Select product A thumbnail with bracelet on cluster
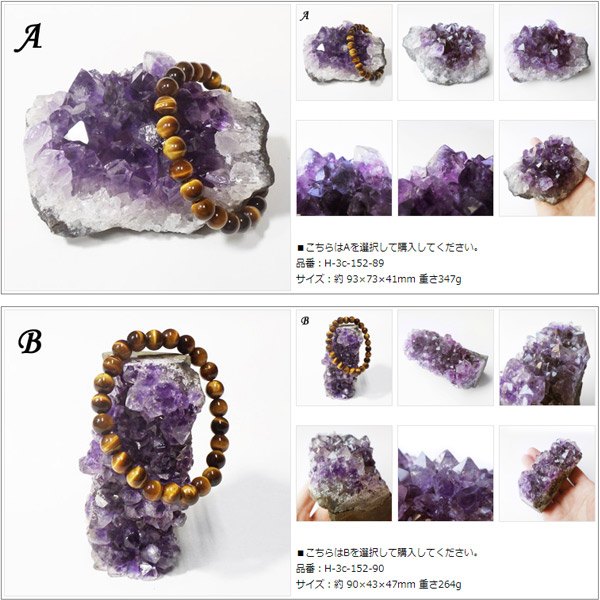This screenshot has width=600, height=600. (344, 52)
